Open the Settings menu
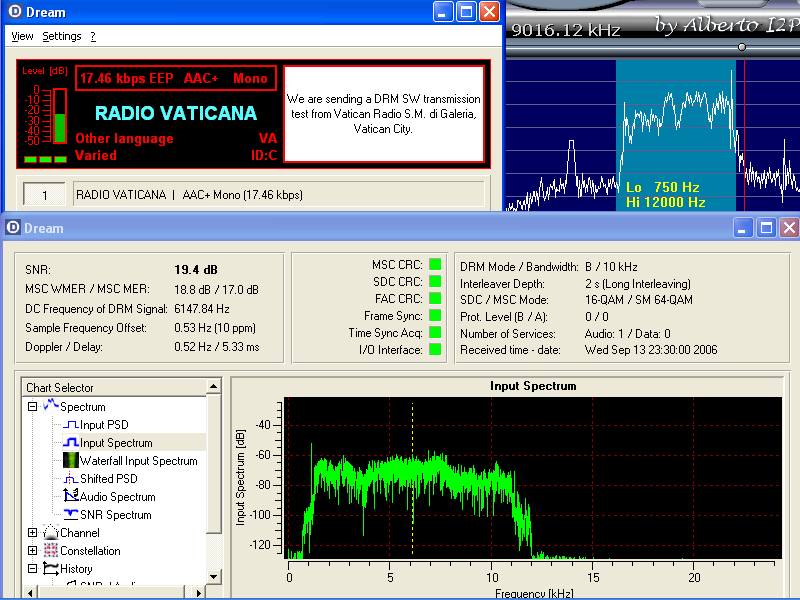 pyautogui.click(x=62, y=36)
